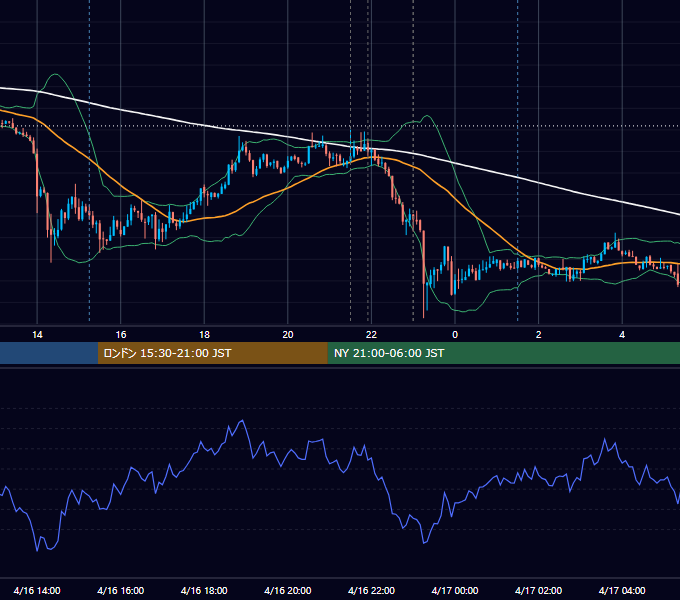Viewport: 680px width, 600px height.
Task: Click the 4/16 20:00 label on indicator axis
Action: (x=288, y=590)
